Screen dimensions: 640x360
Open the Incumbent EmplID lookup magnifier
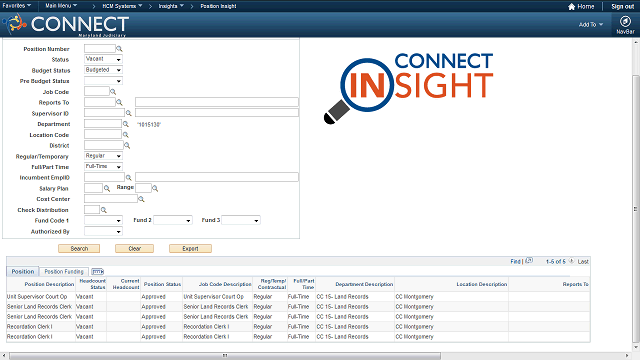129,178
